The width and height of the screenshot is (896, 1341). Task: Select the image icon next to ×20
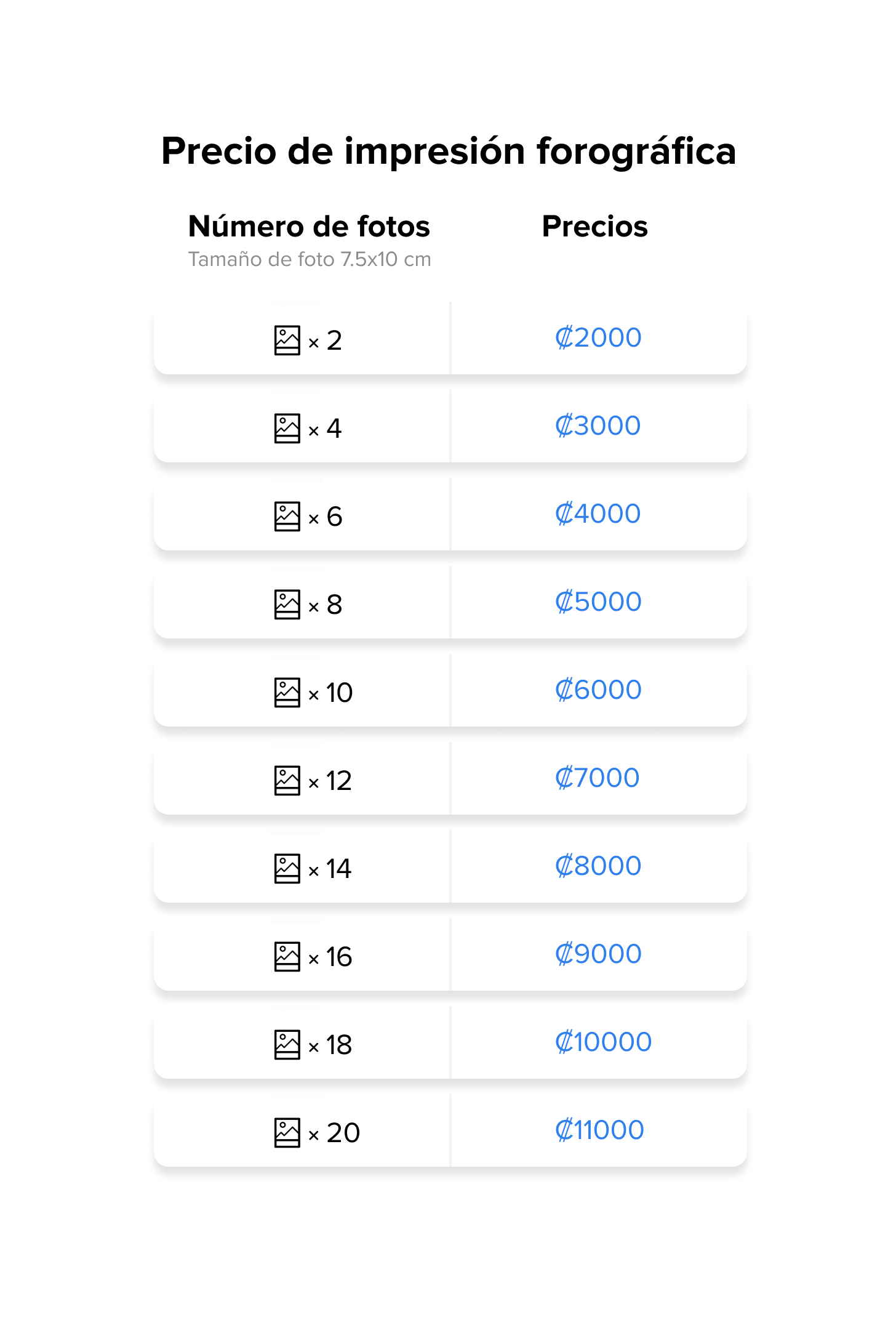(x=287, y=1133)
